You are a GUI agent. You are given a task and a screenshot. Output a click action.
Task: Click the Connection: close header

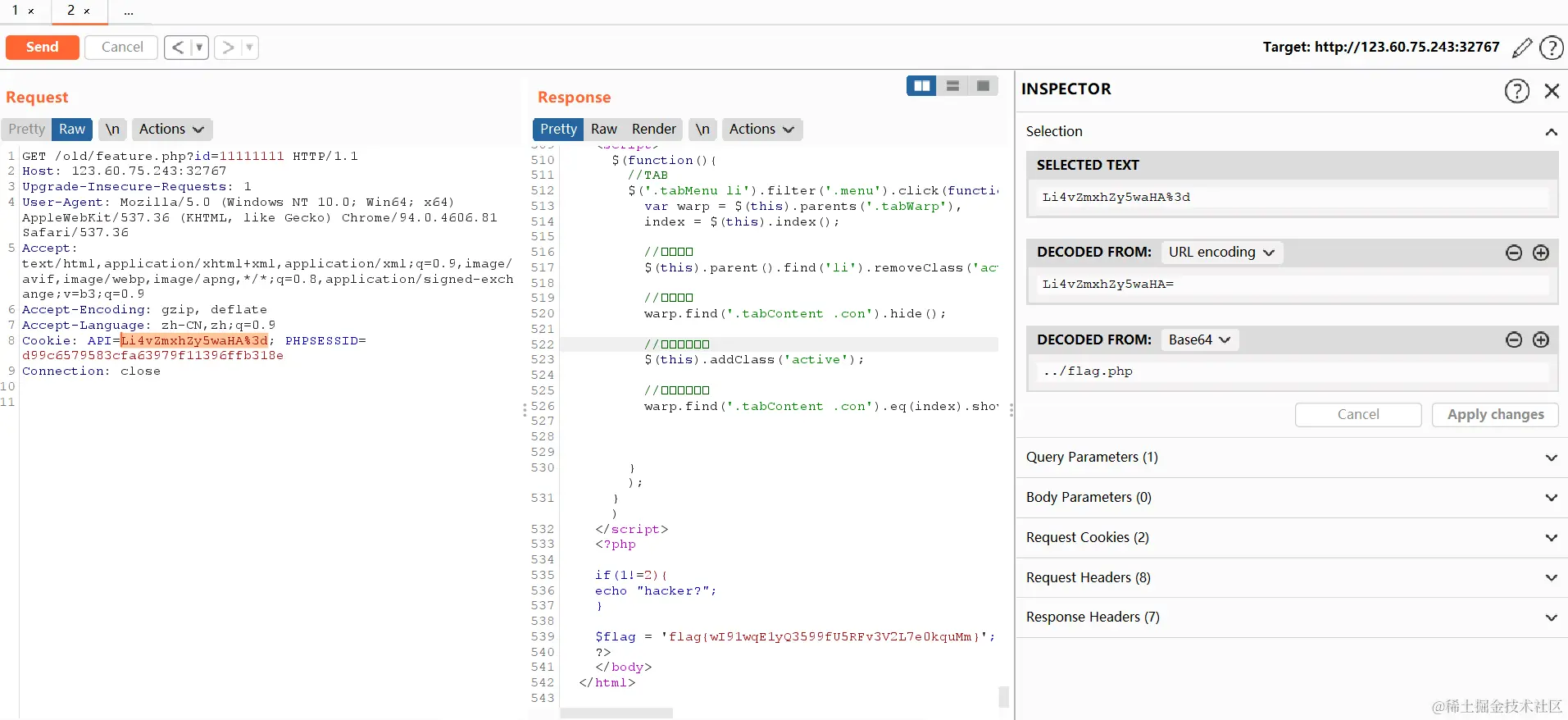click(91, 371)
